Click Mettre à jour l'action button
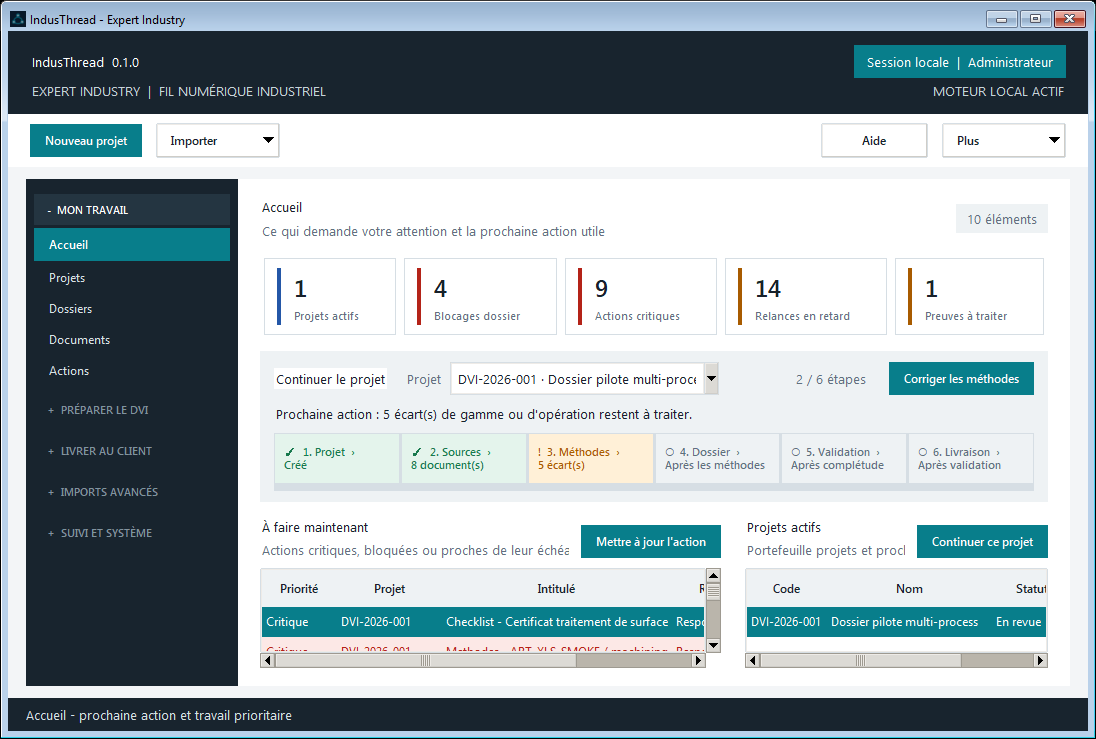Image resolution: width=1096 pixels, height=739 pixels. pos(651,542)
